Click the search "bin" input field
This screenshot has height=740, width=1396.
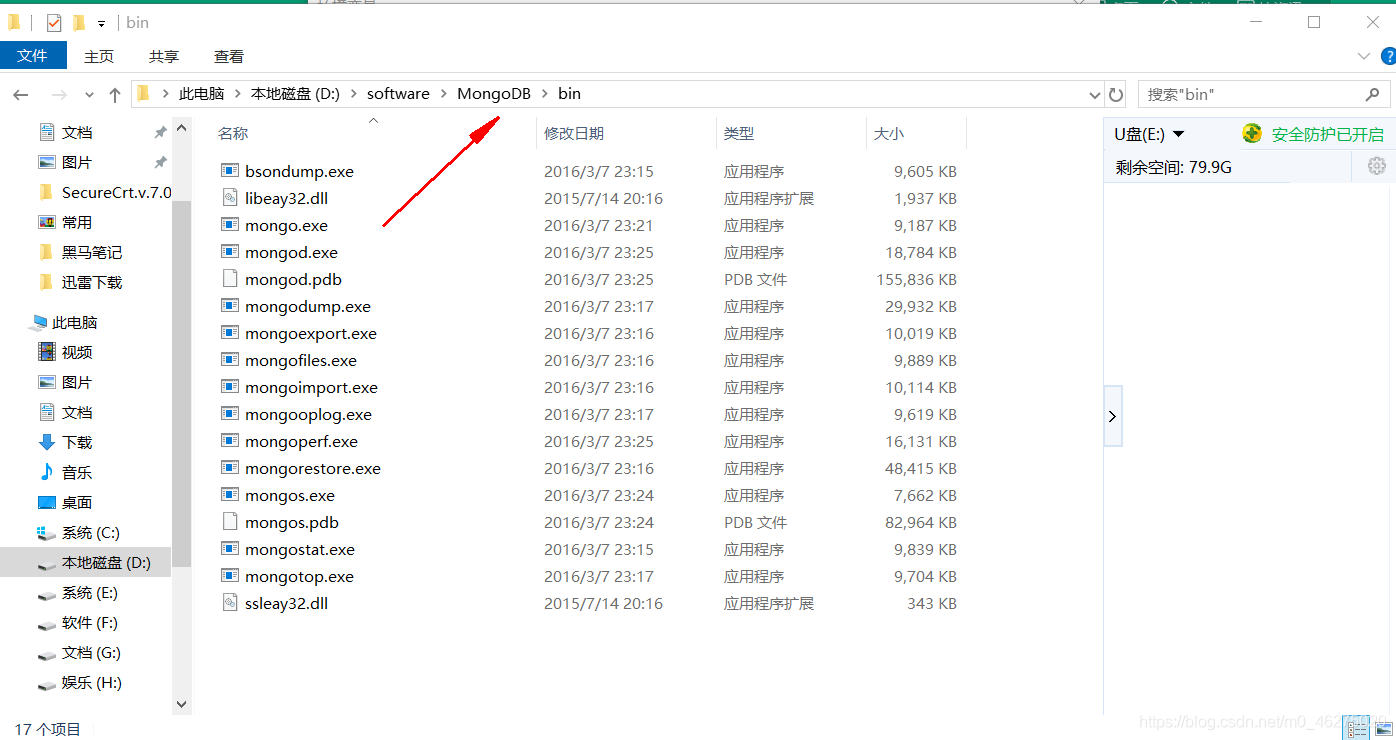[1250, 94]
